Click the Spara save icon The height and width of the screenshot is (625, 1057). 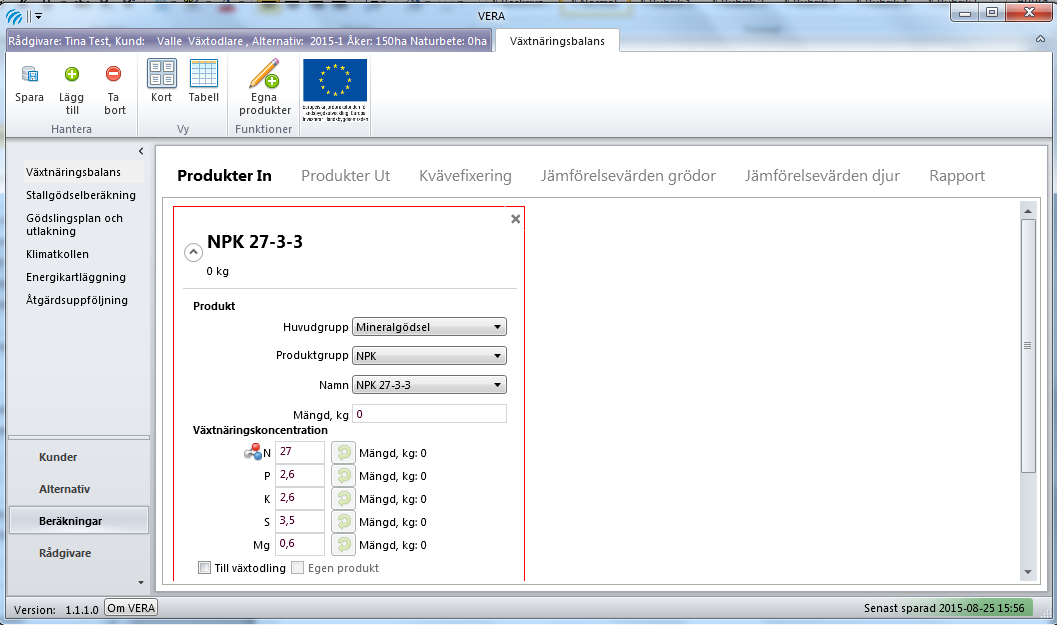tap(30, 74)
